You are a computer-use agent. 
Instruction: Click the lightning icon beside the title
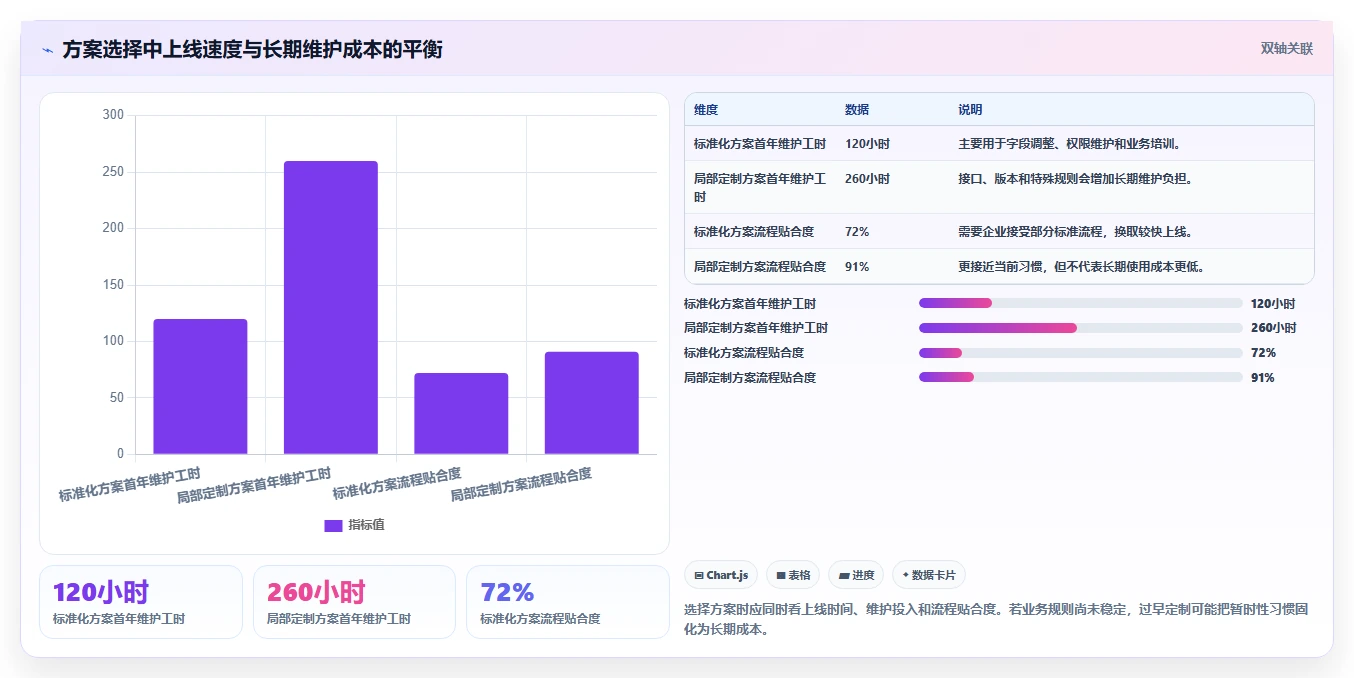(x=48, y=50)
